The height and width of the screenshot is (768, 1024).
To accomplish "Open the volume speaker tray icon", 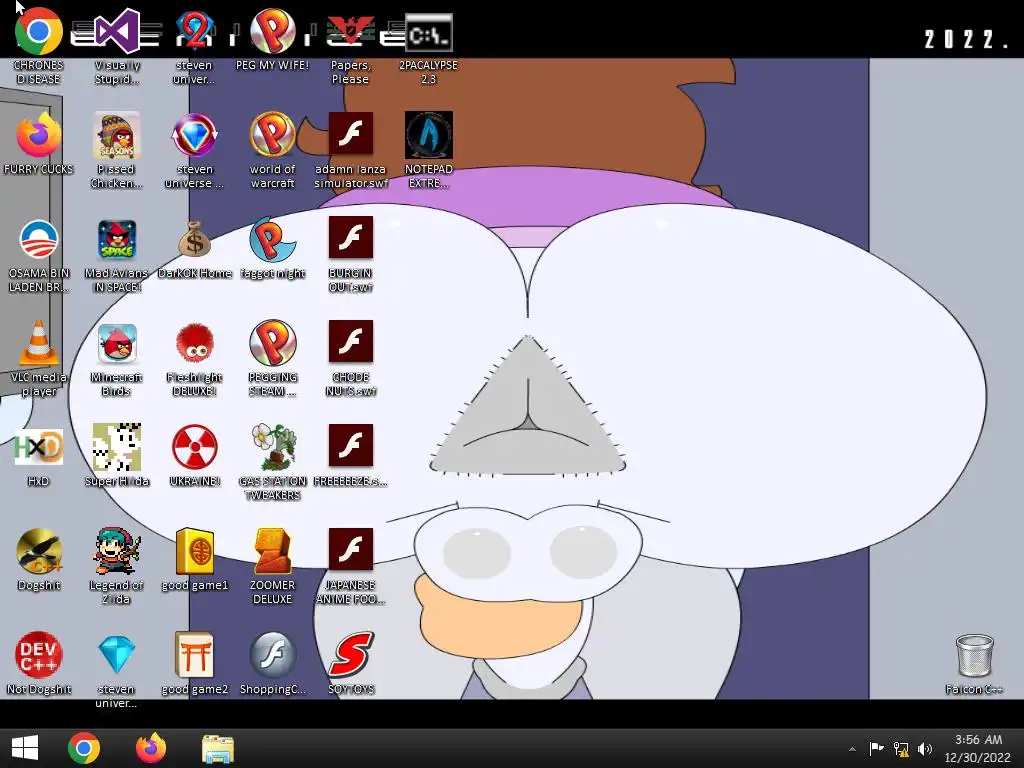I will [x=925, y=749].
